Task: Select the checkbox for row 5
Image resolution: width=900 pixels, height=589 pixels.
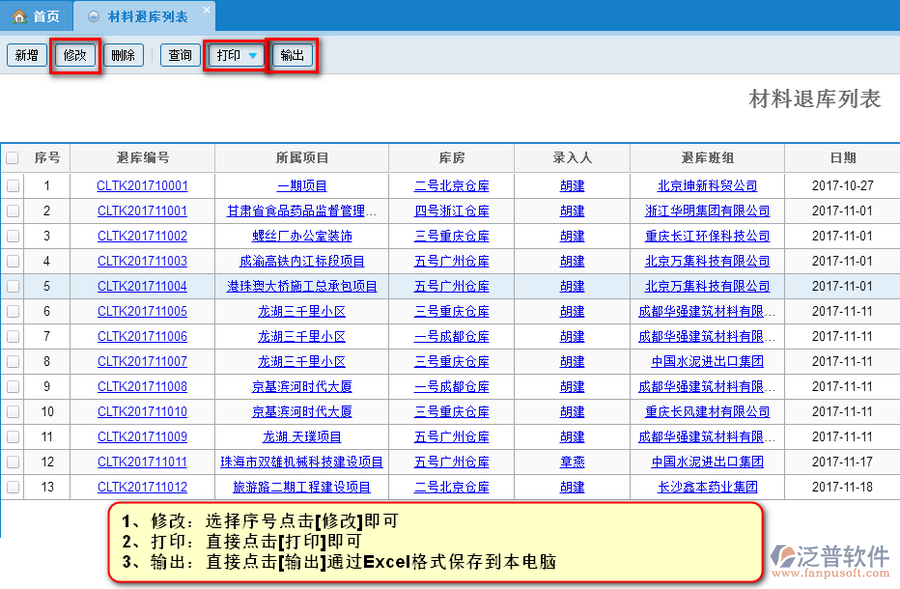Action: click(x=12, y=286)
